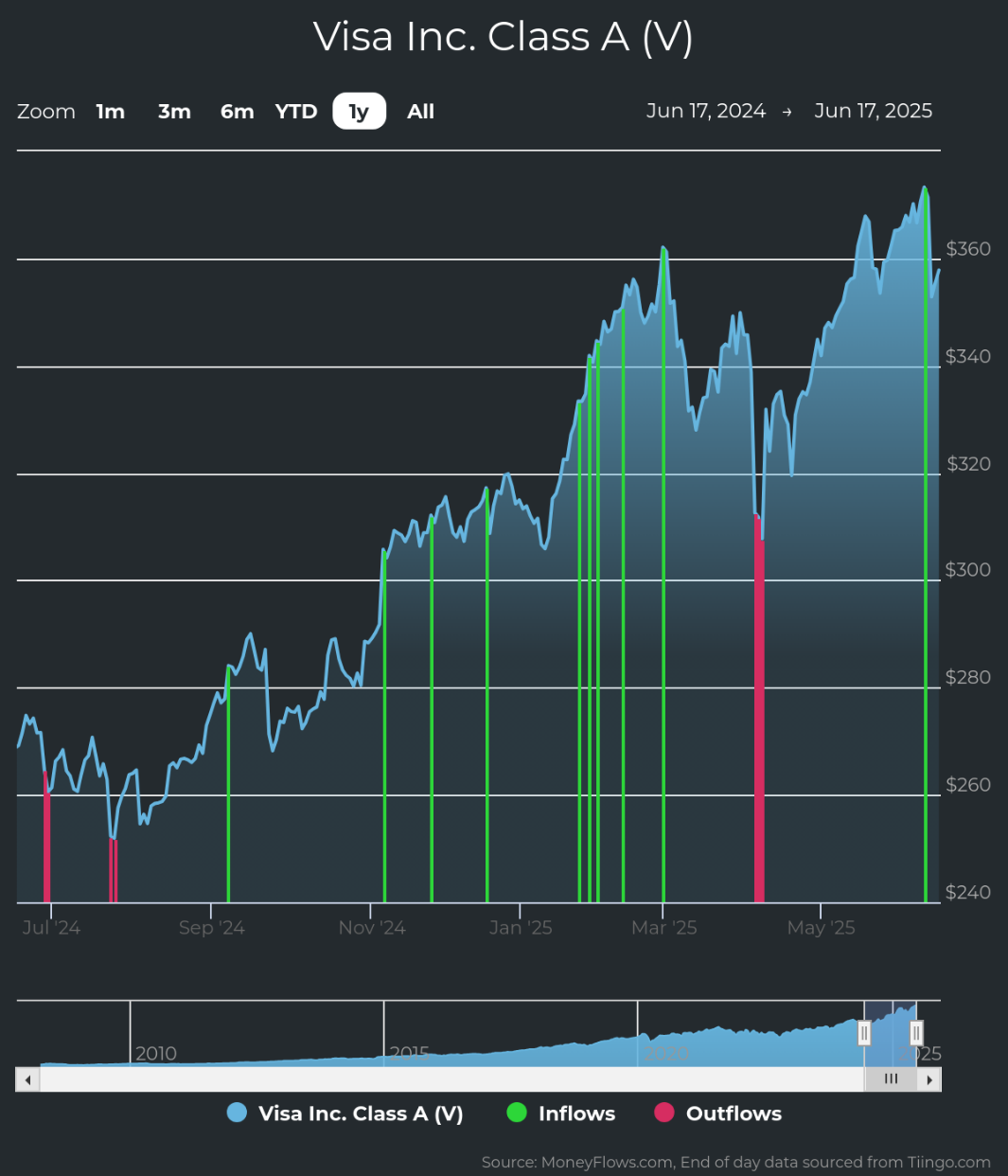
Task: Toggle the Outflows legend series
Action: (718, 1114)
